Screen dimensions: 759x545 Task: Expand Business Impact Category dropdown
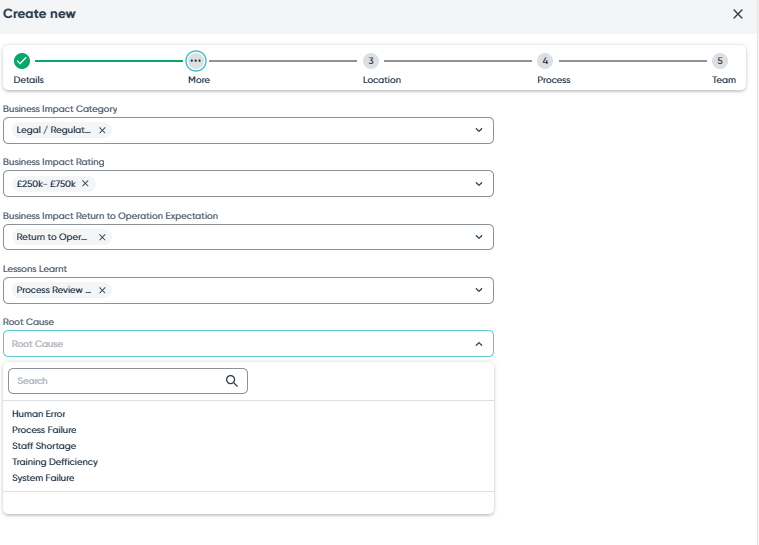[478, 130]
